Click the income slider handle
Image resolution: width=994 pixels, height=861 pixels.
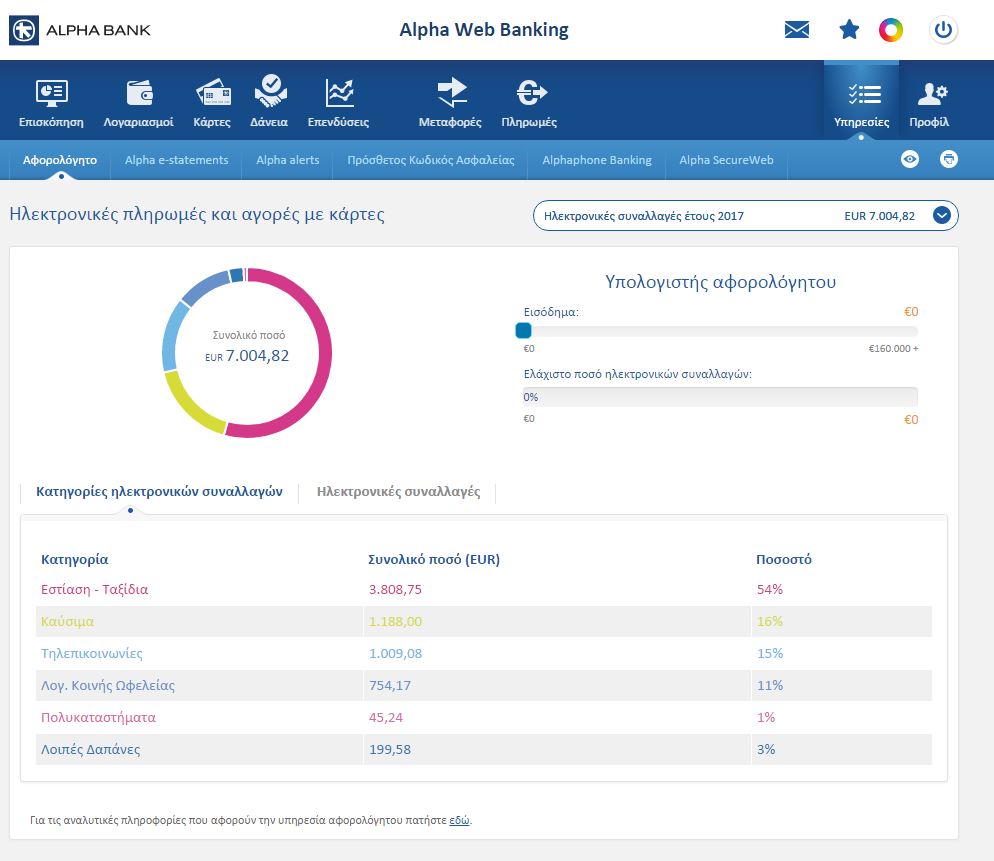[x=524, y=330]
